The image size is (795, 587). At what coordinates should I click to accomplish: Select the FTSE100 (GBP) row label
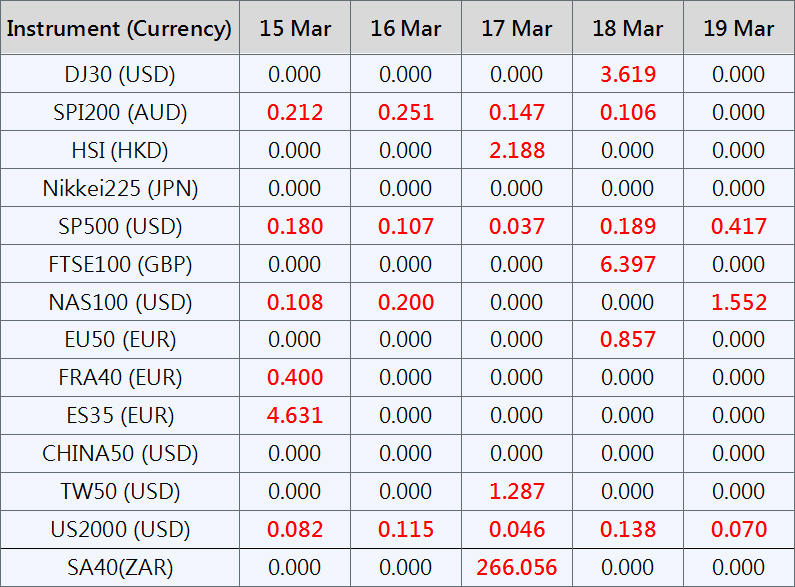coord(119,265)
